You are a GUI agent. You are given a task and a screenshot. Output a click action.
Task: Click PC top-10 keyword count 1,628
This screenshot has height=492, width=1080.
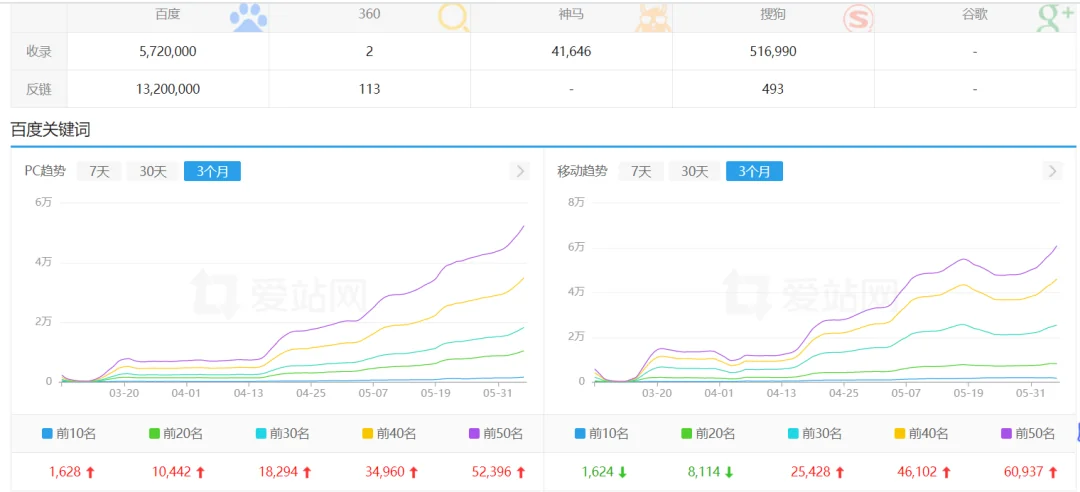pyautogui.click(x=65, y=472)
